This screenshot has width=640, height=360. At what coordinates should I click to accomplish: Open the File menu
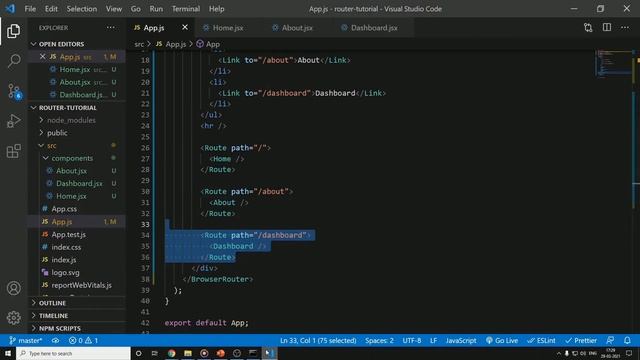(x=30, y=9)
